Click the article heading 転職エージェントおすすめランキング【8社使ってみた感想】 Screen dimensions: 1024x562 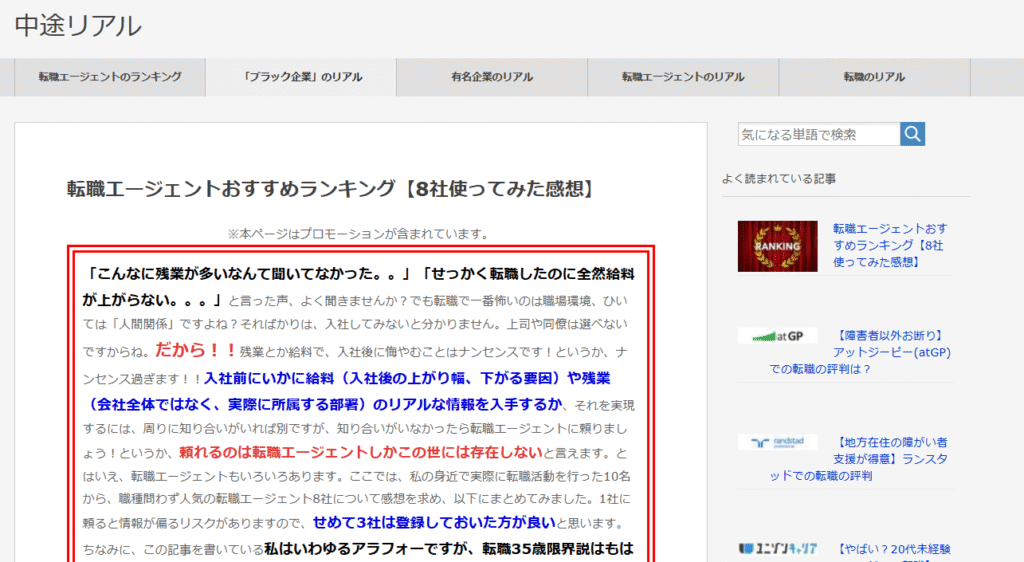pos(331,188)
